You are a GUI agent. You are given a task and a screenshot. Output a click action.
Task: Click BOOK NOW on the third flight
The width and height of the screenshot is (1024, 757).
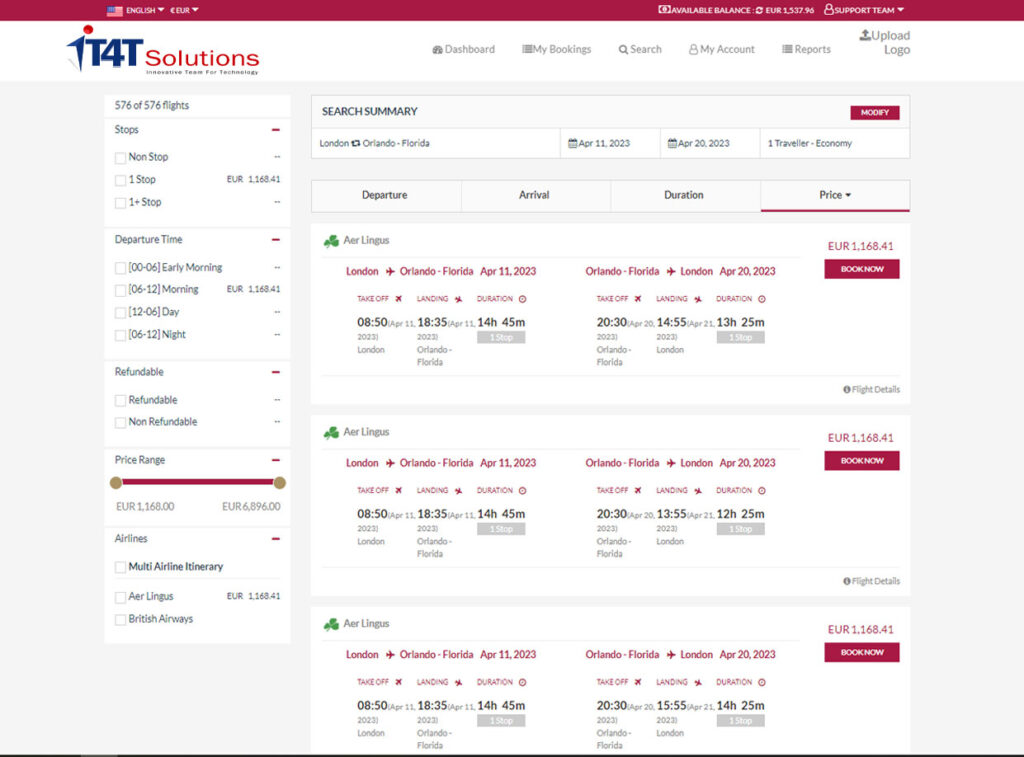pos(861,652)
